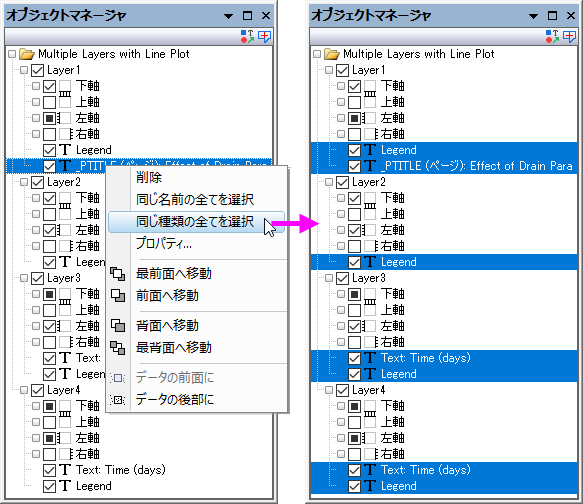
Task: Open プロパティ... from the context menu
Action: click(164, 243)
